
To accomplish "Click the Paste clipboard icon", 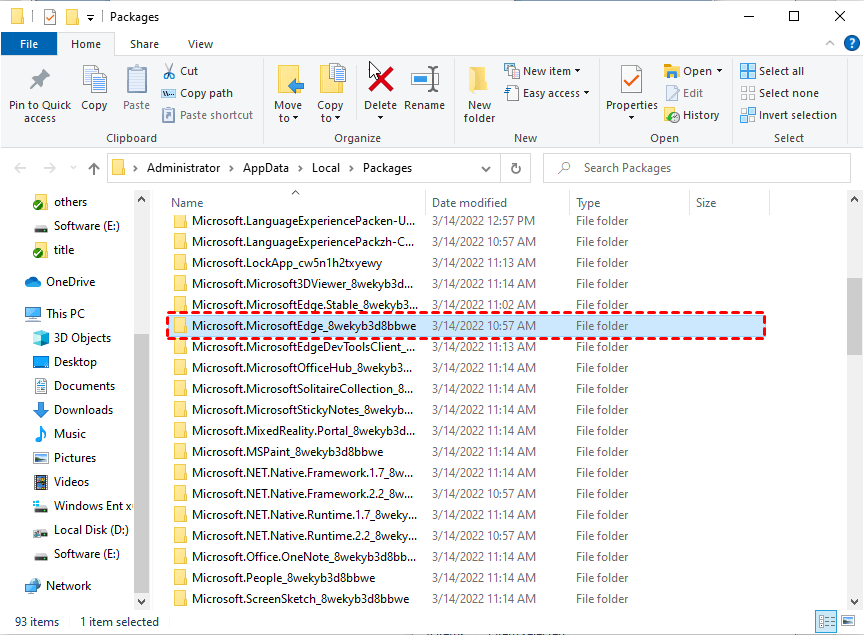I will click(136, 79).
